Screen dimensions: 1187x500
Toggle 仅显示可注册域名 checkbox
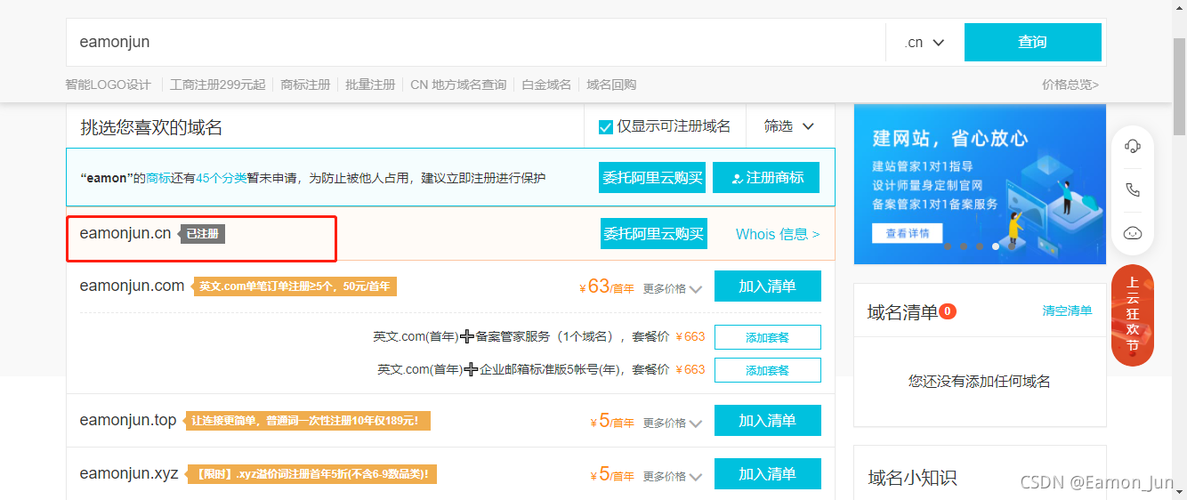tap(606, 127)
